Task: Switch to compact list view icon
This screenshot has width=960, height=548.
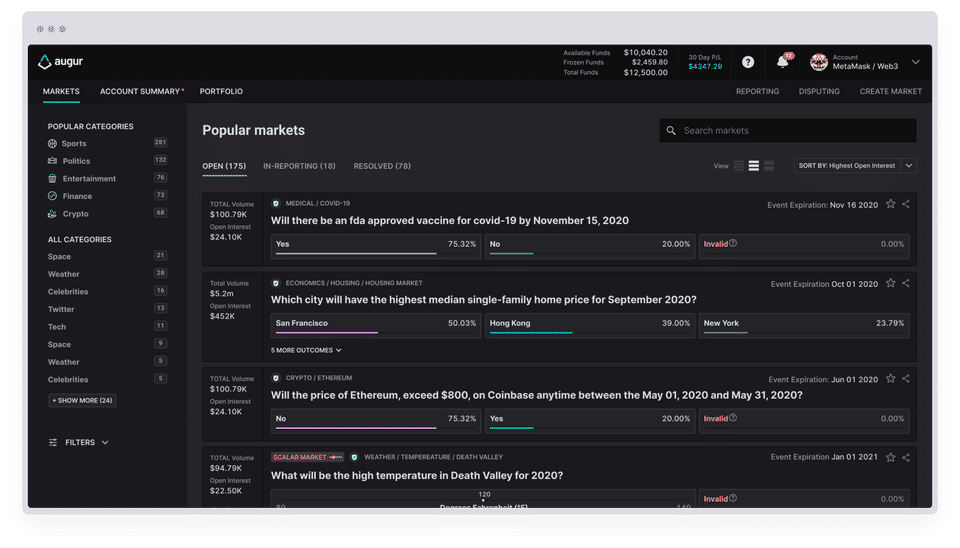Action: pos(739,166)
